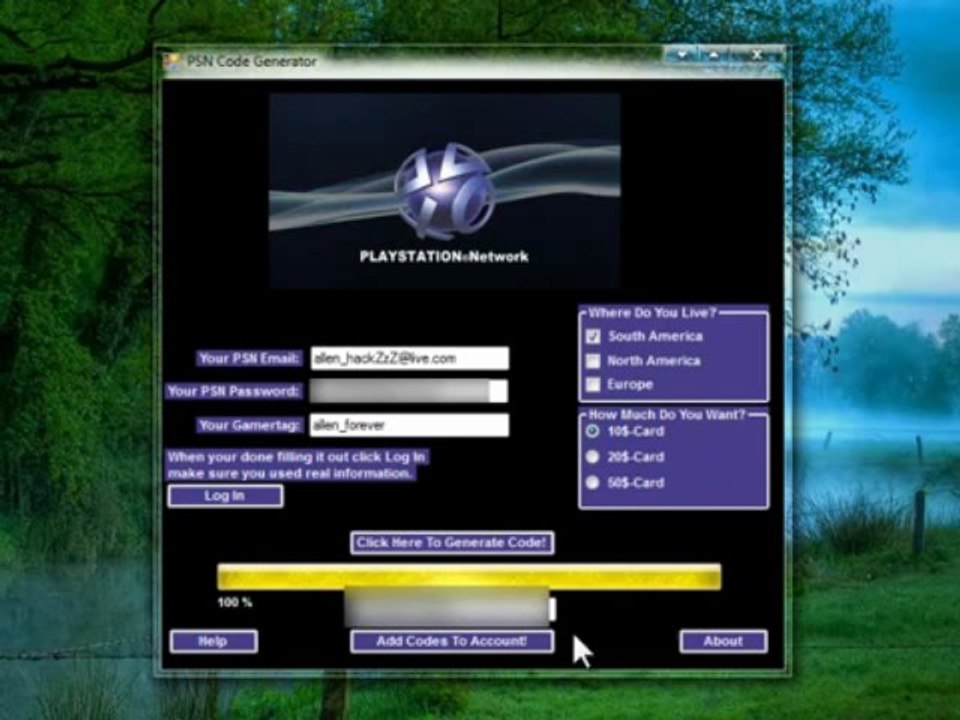
Task: Click the 'How Much Do You Want?' group title
Action: point(667,414)
